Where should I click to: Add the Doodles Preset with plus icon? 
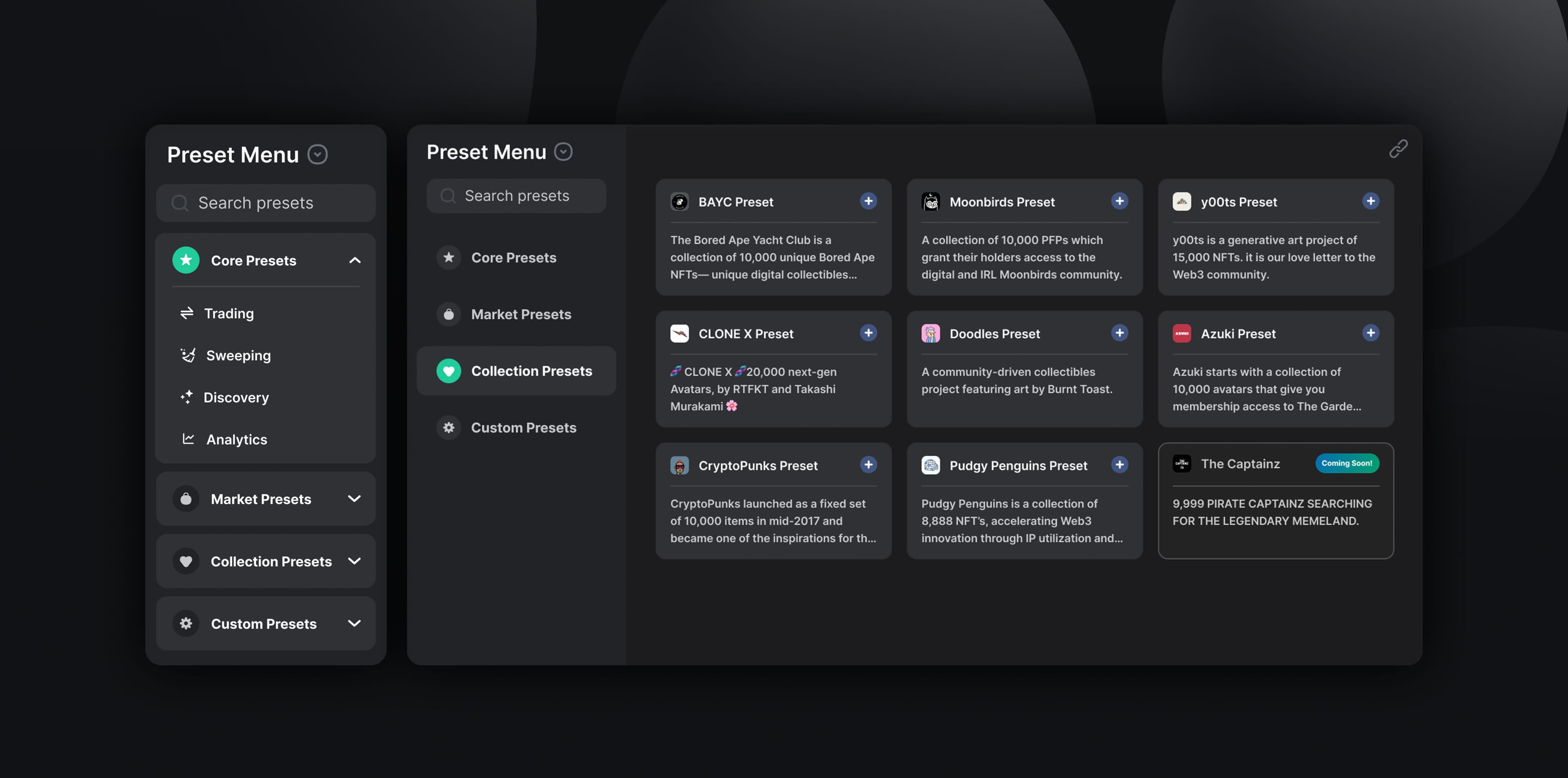[1119, 333]
